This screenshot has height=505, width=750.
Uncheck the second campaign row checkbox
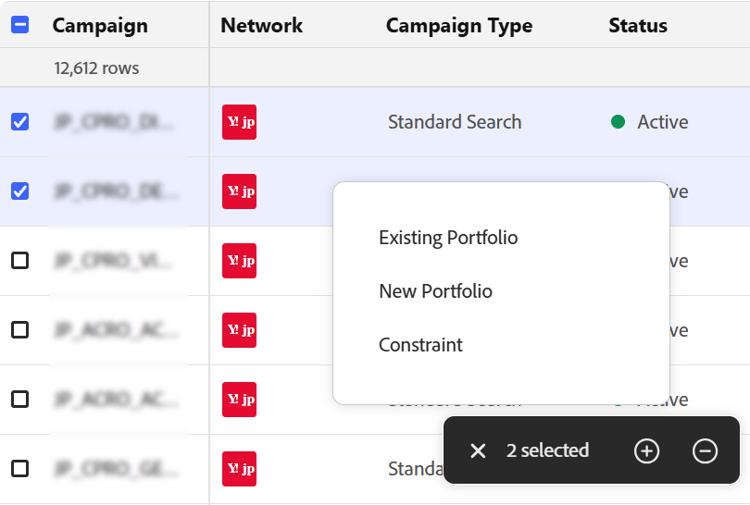(20, 191)
